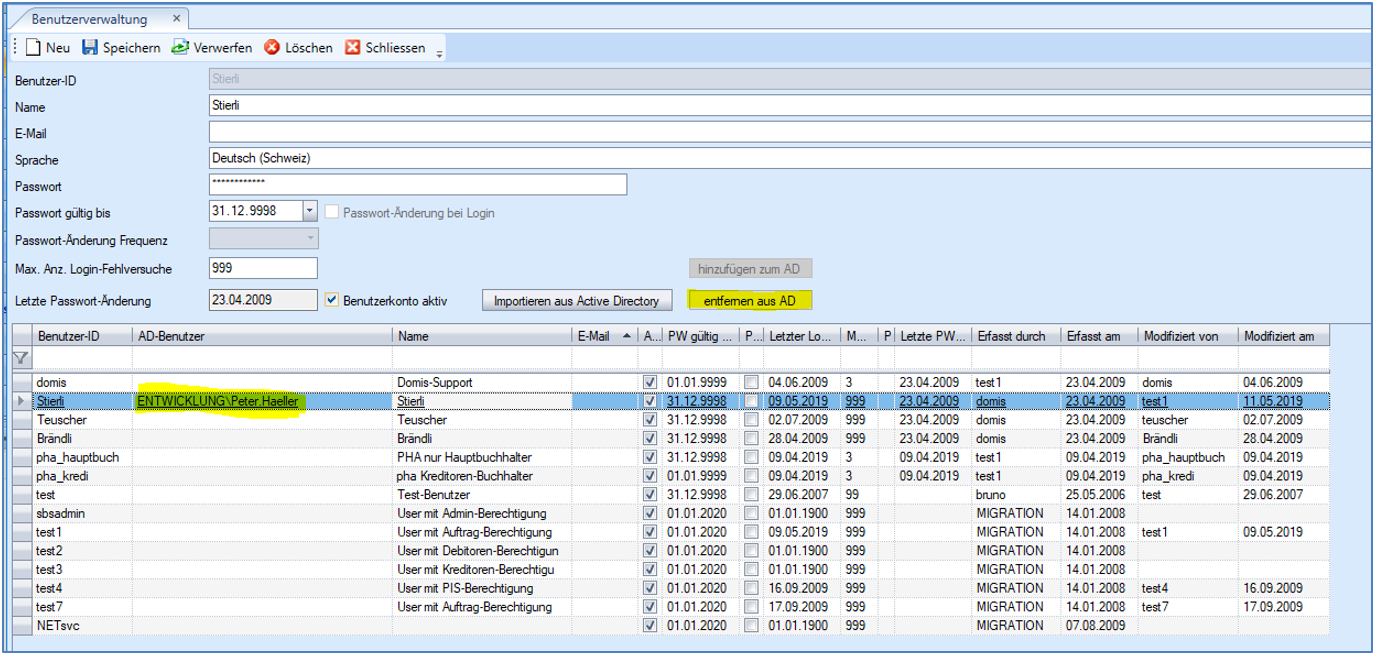
Task: Click the filter funnel icon in grid
Action: [20, 358]
